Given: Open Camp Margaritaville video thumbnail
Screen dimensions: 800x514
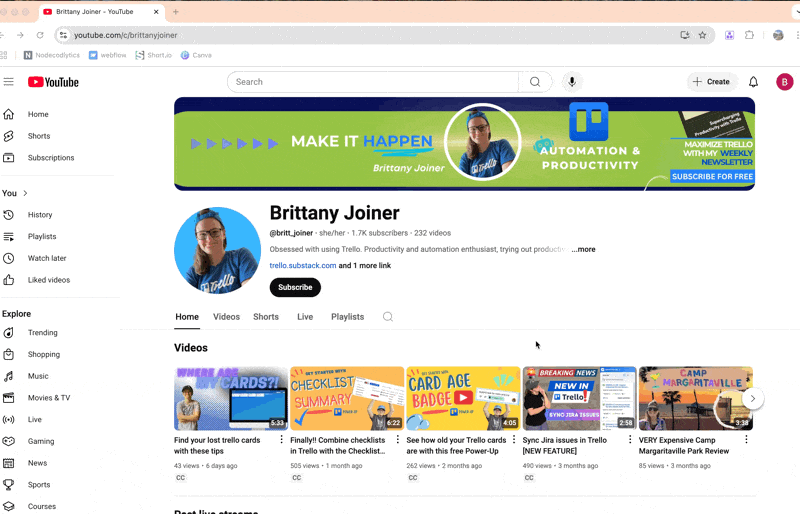Looking at the screenshot, I should pyautogui.click(x=696, y=399).
